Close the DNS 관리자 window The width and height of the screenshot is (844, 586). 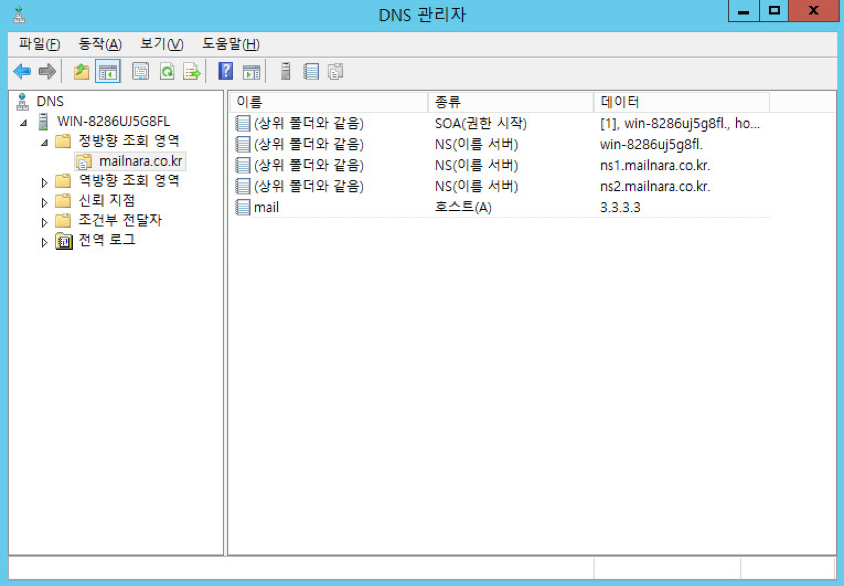(814, 11)
